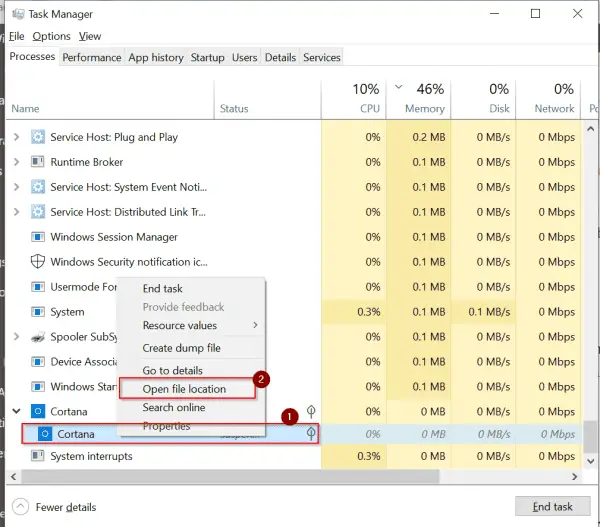Click System interrupts 0.3% CPU value
600x527 pixels.
pyautogui.click(x=368, y=456)
